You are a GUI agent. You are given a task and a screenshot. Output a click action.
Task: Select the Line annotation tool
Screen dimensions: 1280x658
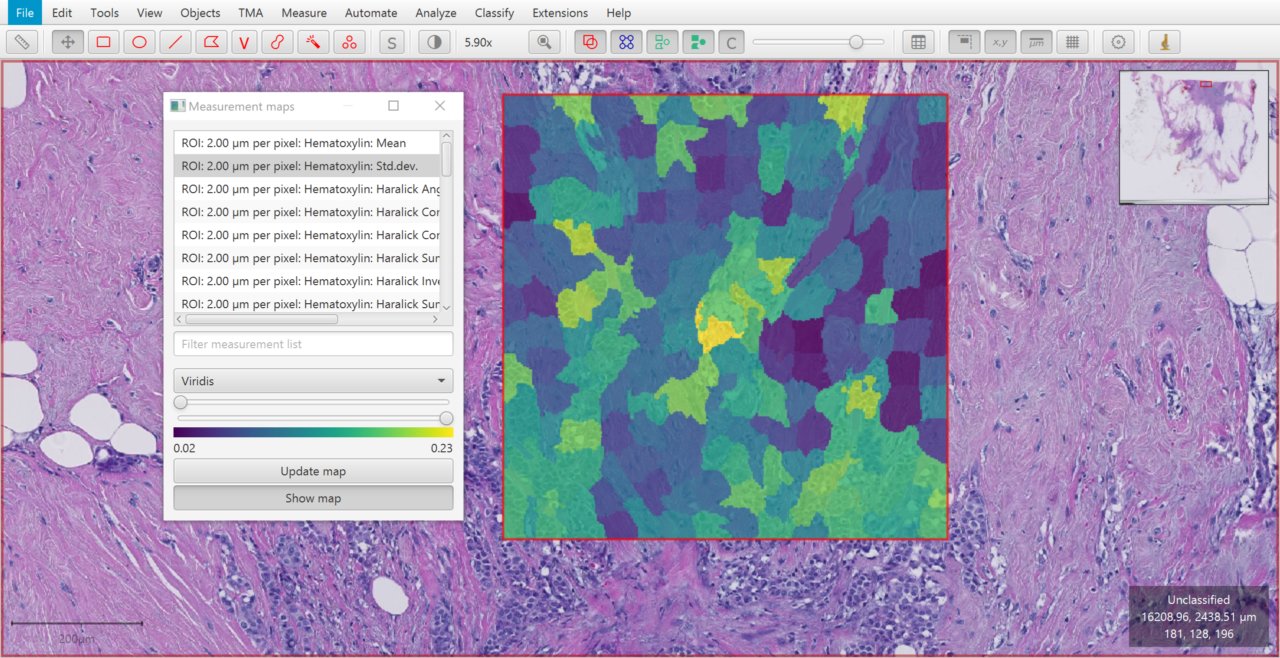click(x=175, y=42)
